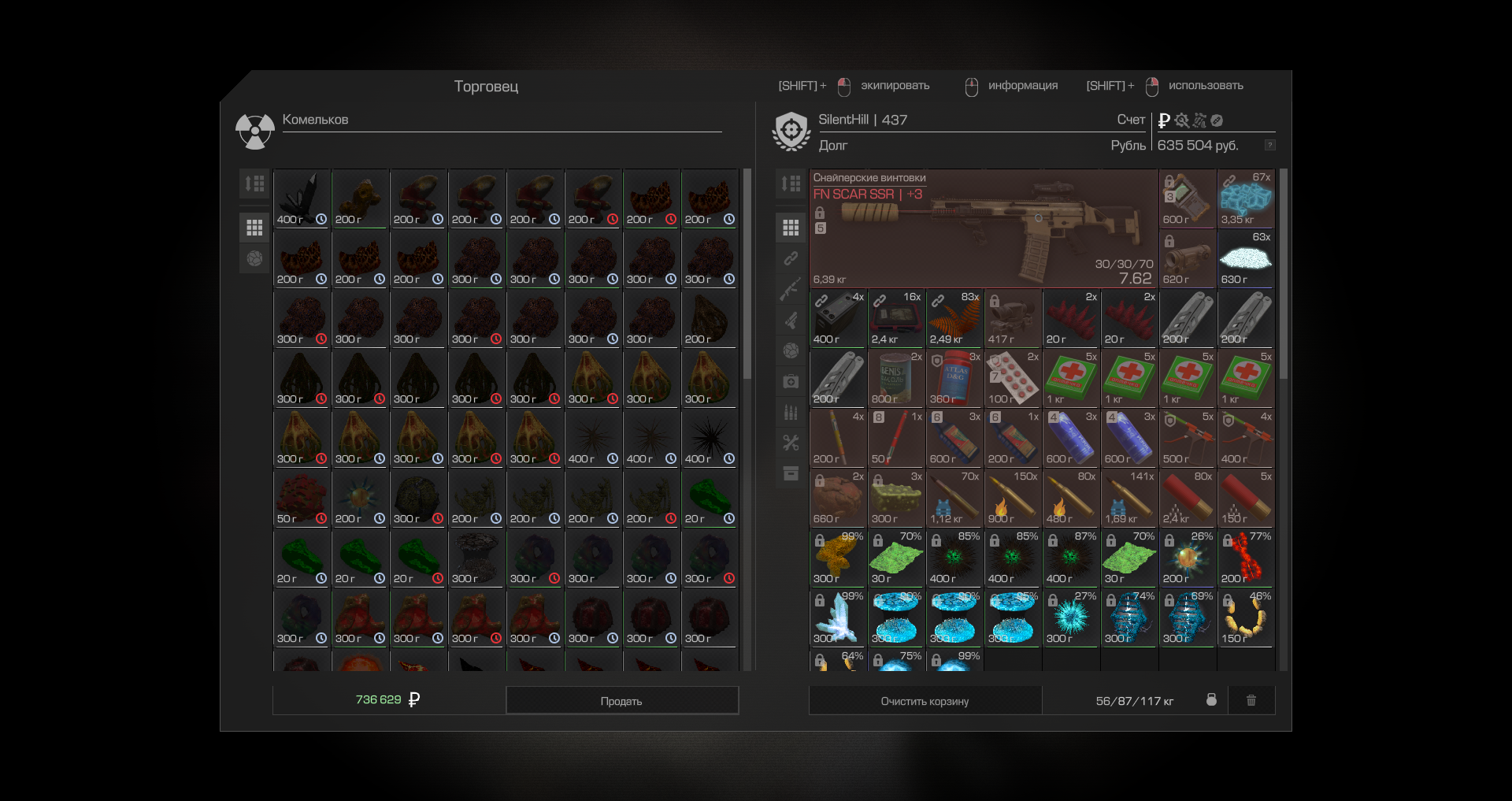Show all player inventory items grid
This screenshot has width=1512, height=801.
(x=791, y=228)
